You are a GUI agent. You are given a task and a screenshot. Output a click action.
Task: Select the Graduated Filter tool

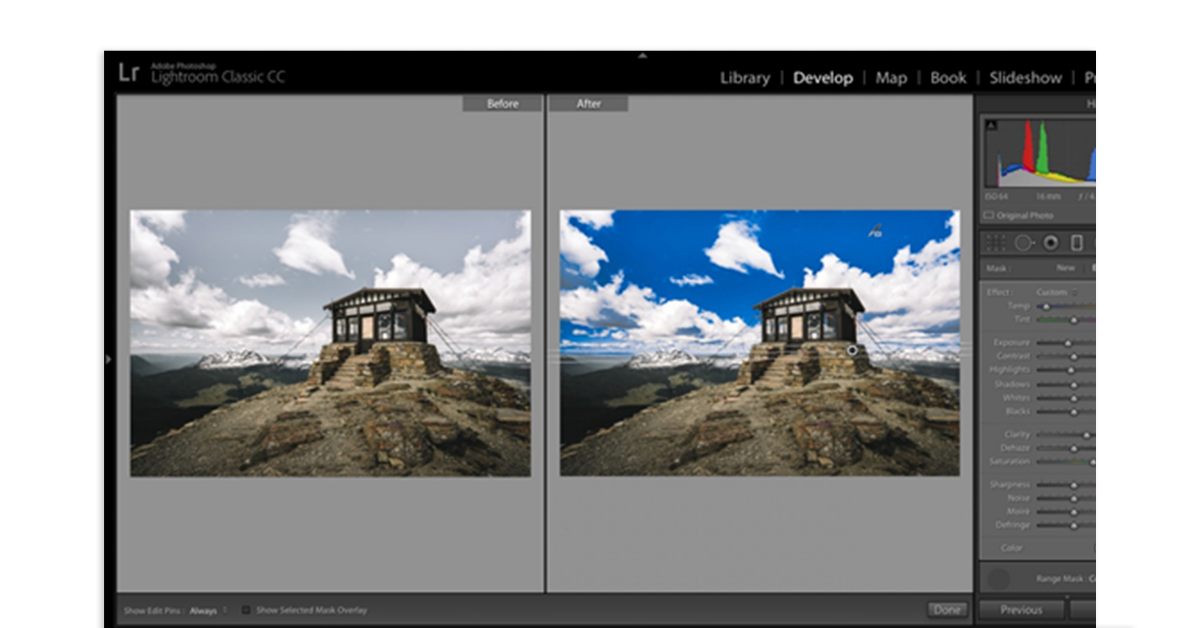(1077, 242)
